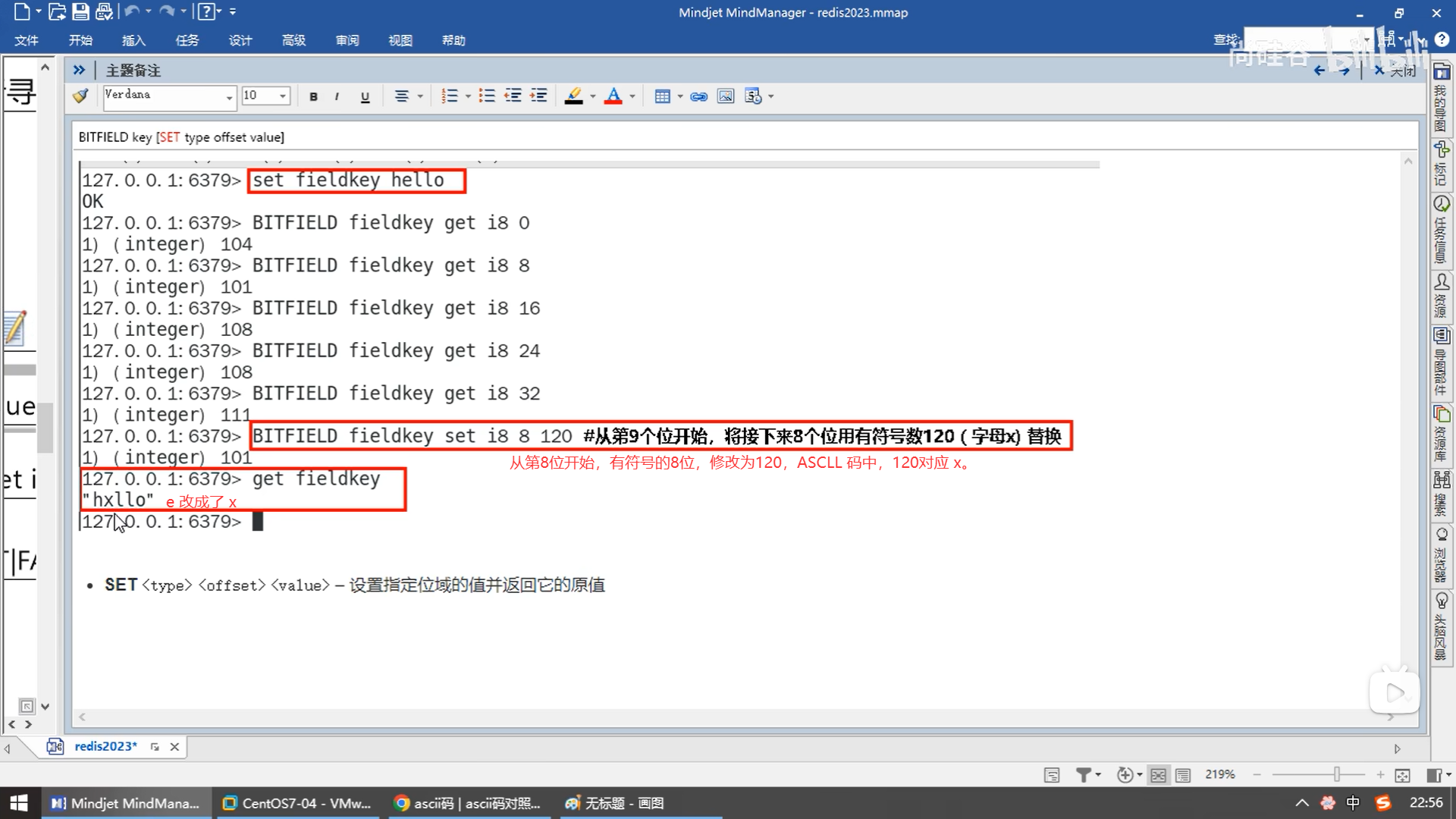Open the font size 10 dropdown
1456x819 pixels.
click(x=283, y=96)
